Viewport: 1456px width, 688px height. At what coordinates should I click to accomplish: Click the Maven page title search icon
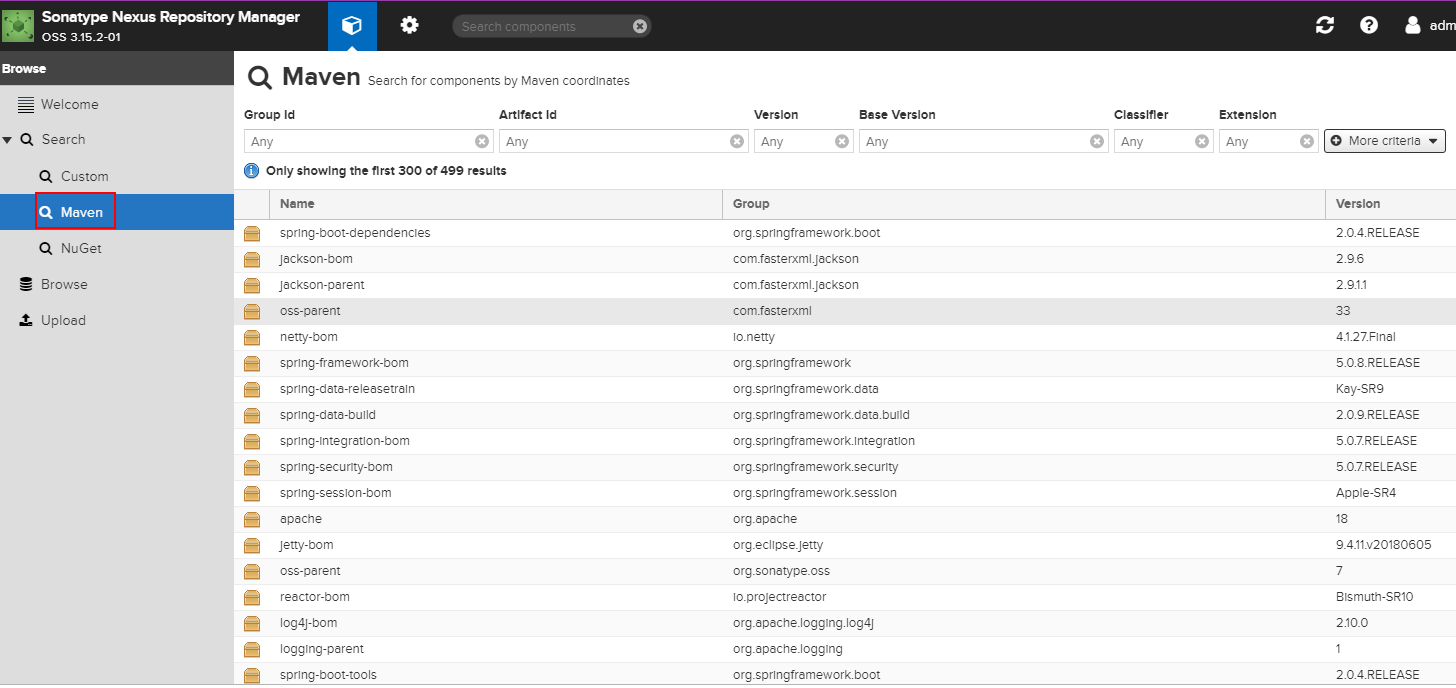(260, 78)
